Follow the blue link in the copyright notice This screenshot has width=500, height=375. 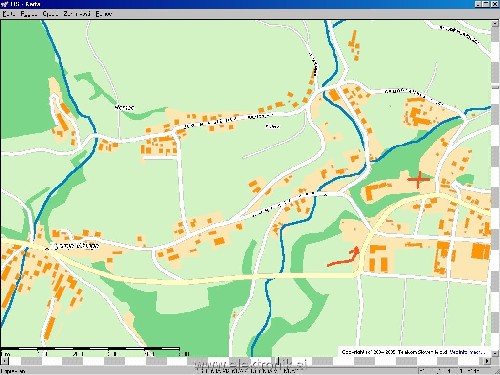pyautogui.click(x=467, y=352)
